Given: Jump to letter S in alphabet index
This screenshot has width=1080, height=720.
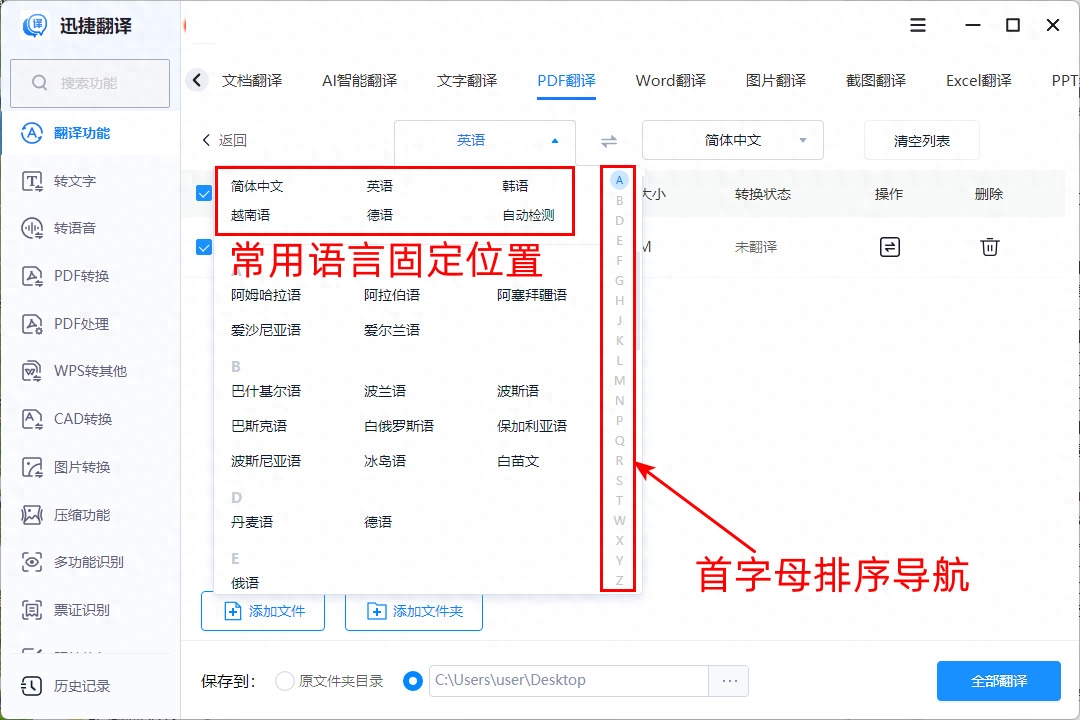Looking at the screenshot, I should point(619,480).
